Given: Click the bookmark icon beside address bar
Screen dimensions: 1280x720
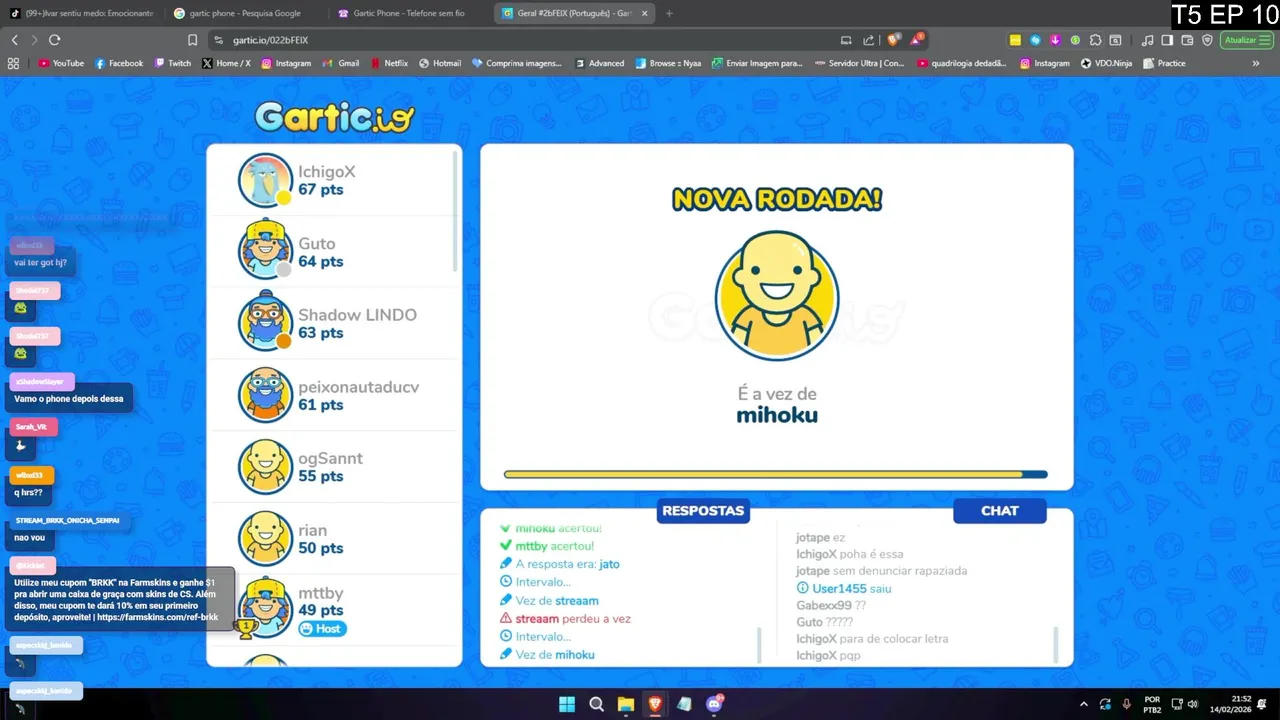Looking at the screenshot, I should pyautogui.click(x=193, y=40).
